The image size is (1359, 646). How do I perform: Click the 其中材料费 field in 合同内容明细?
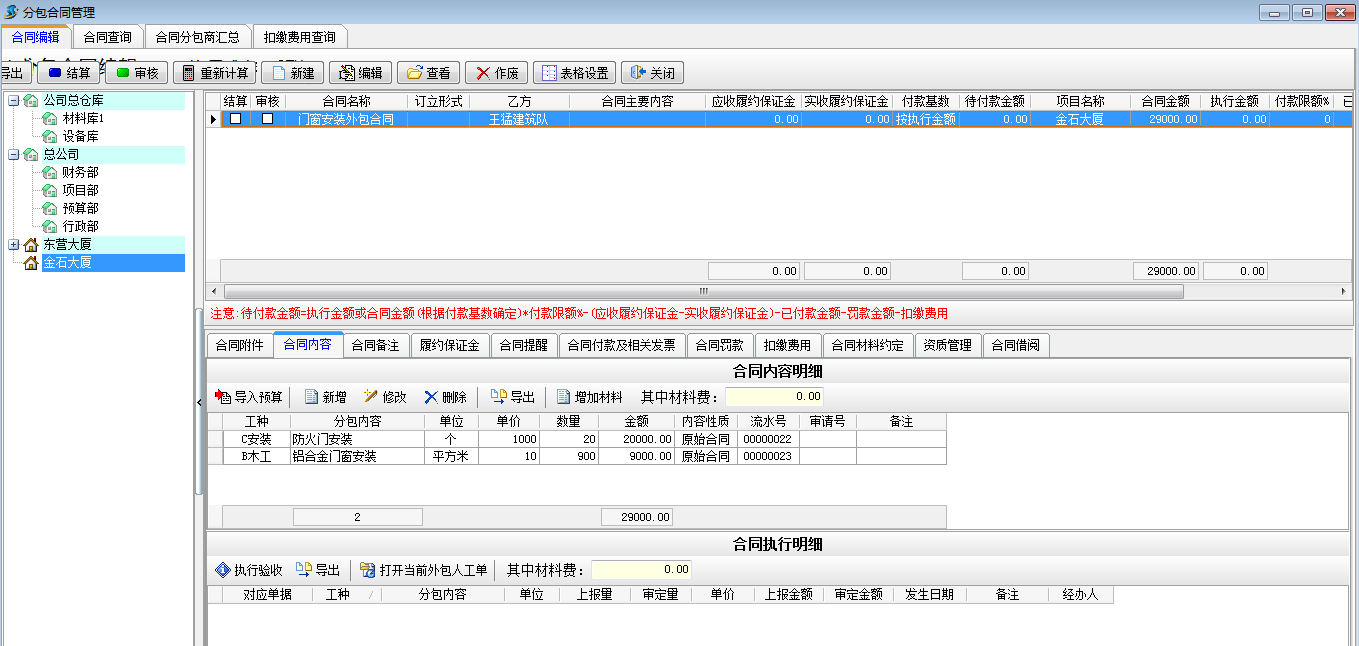(774, 397)
